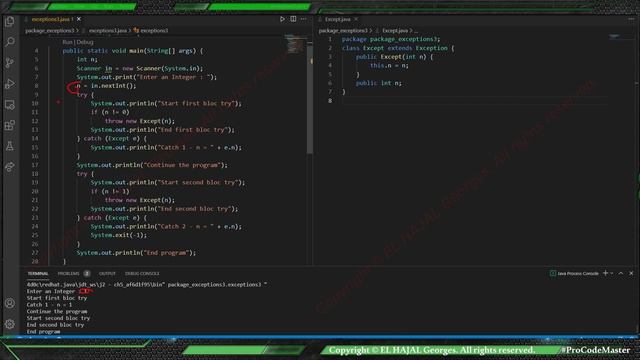Screen dimensions: 640x360
Task: Create a new terminal with plus icon
Action: point(605,273)
